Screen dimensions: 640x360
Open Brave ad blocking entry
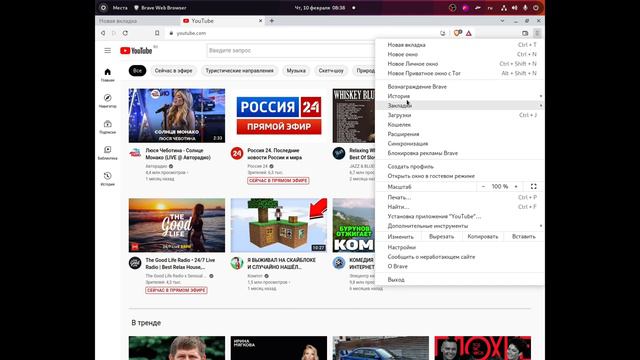click(x=460, y=153)
